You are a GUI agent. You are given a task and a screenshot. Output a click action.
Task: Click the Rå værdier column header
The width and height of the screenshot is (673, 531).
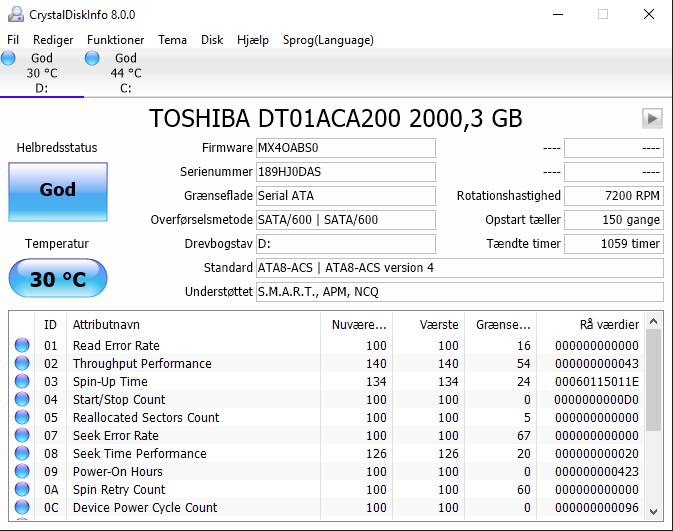590,325
